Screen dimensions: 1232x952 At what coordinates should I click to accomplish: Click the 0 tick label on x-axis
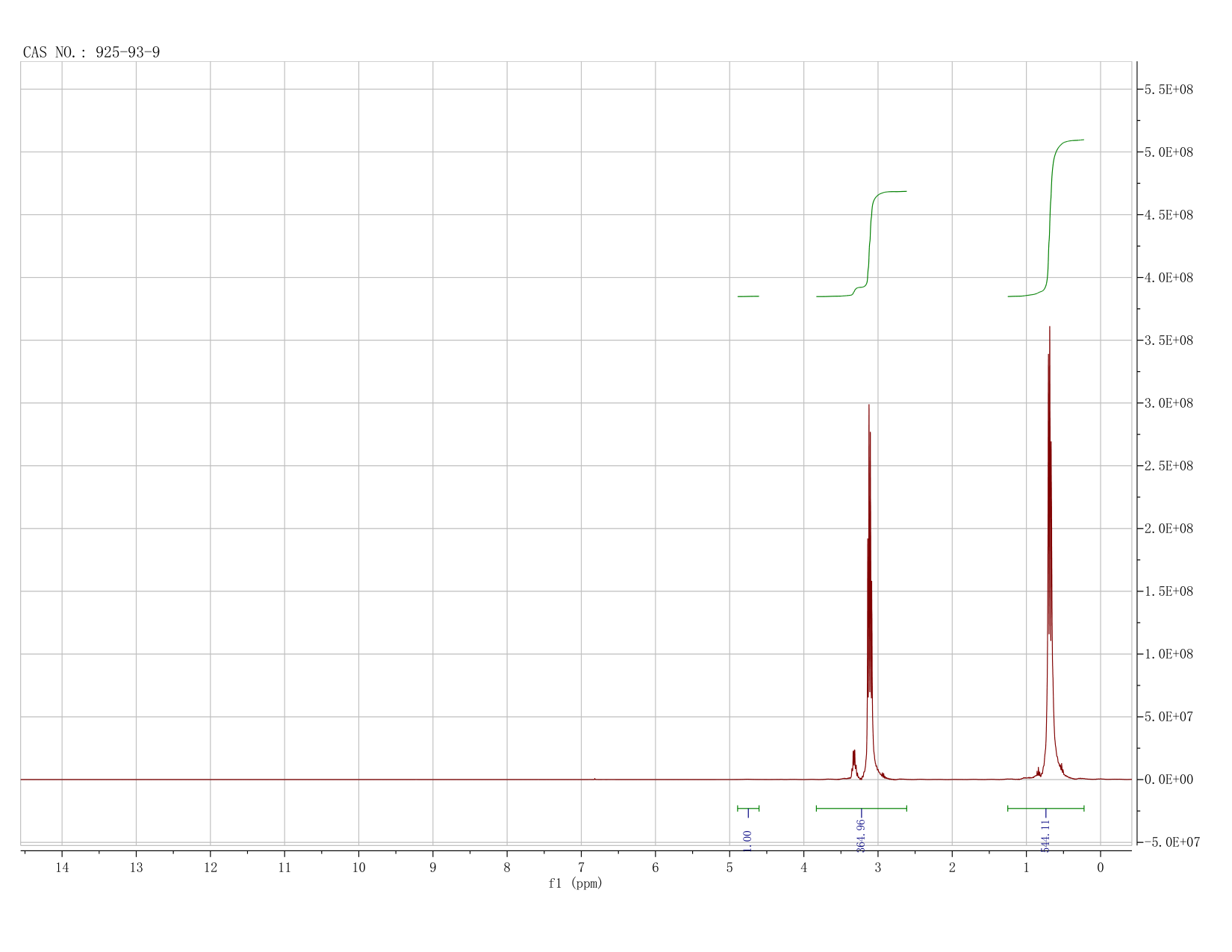tap(1100, 867)
